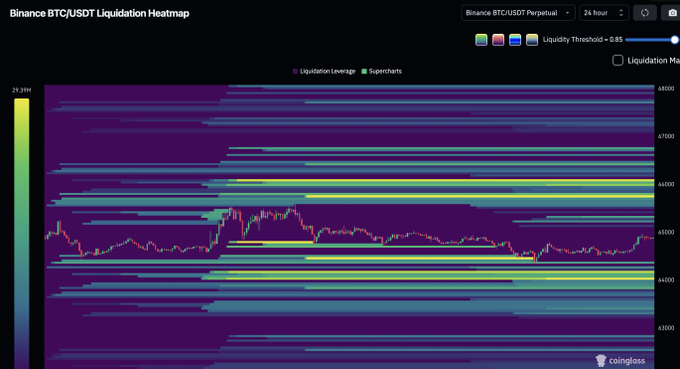This screenshot has width=680, height=369.
Task: Click the liquidation color scale bar
Action: [x=22, y=233]
